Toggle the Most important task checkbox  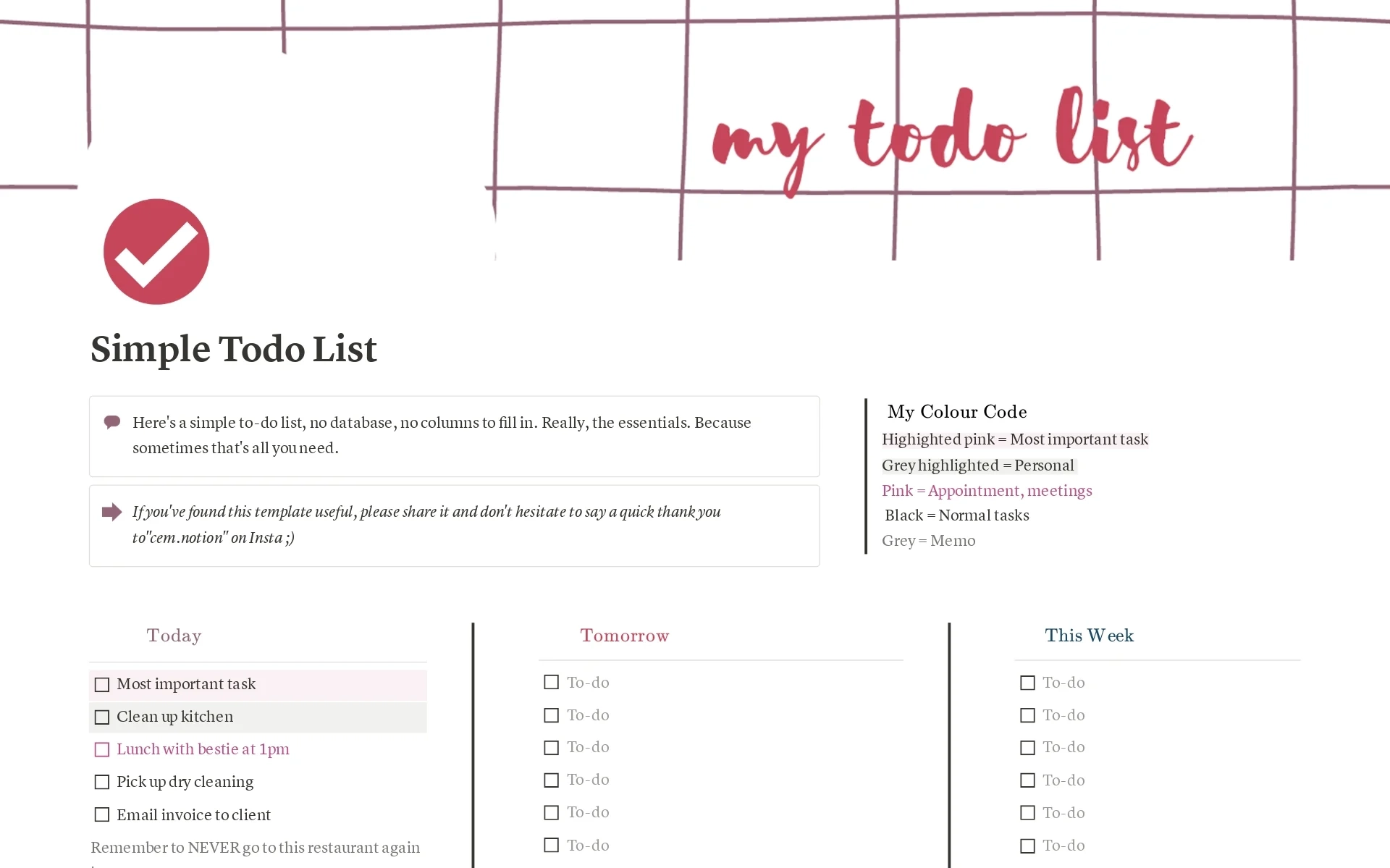coord(101,684)
